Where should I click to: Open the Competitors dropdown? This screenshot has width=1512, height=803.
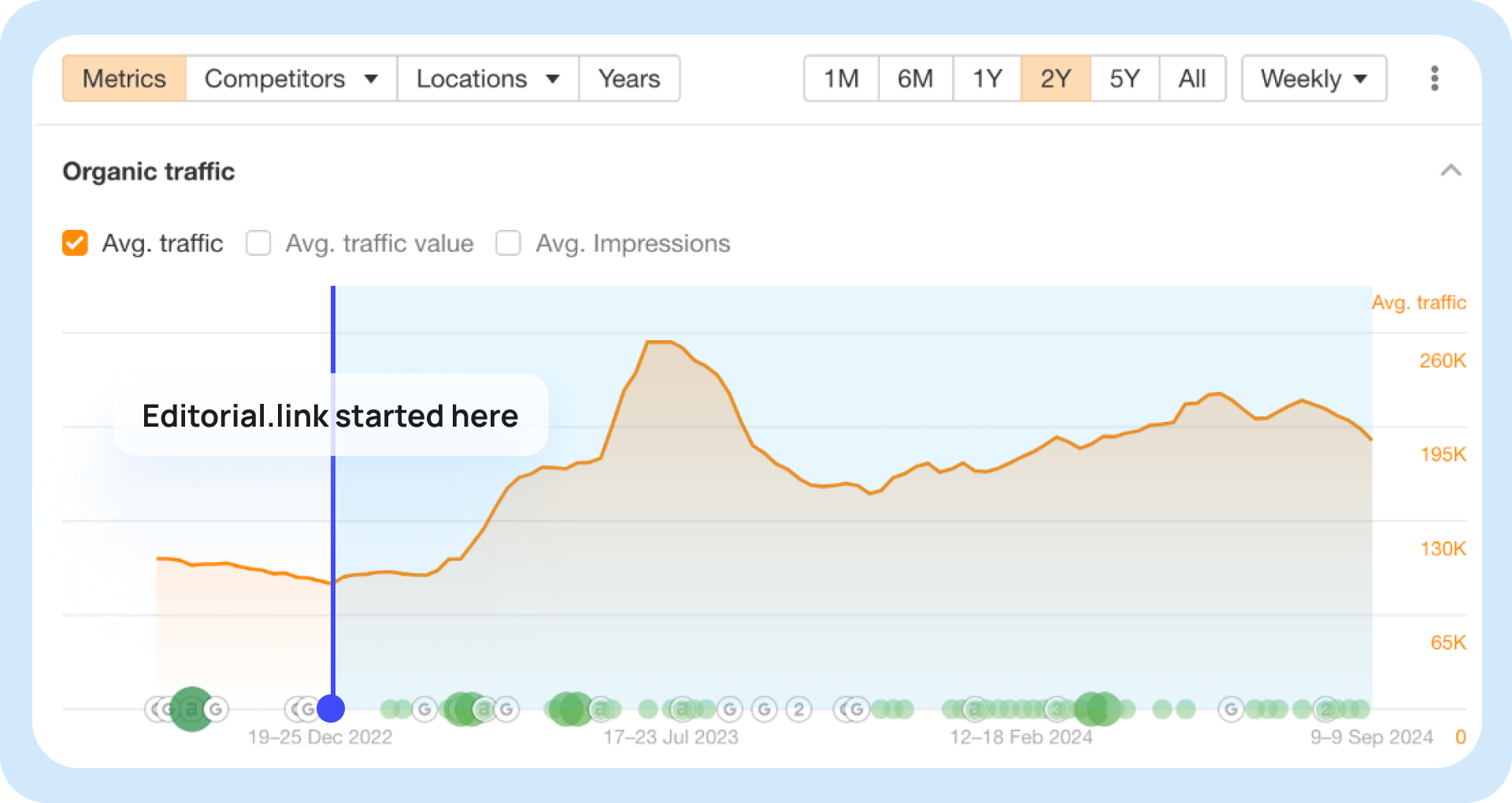click(x=291, y=79)
